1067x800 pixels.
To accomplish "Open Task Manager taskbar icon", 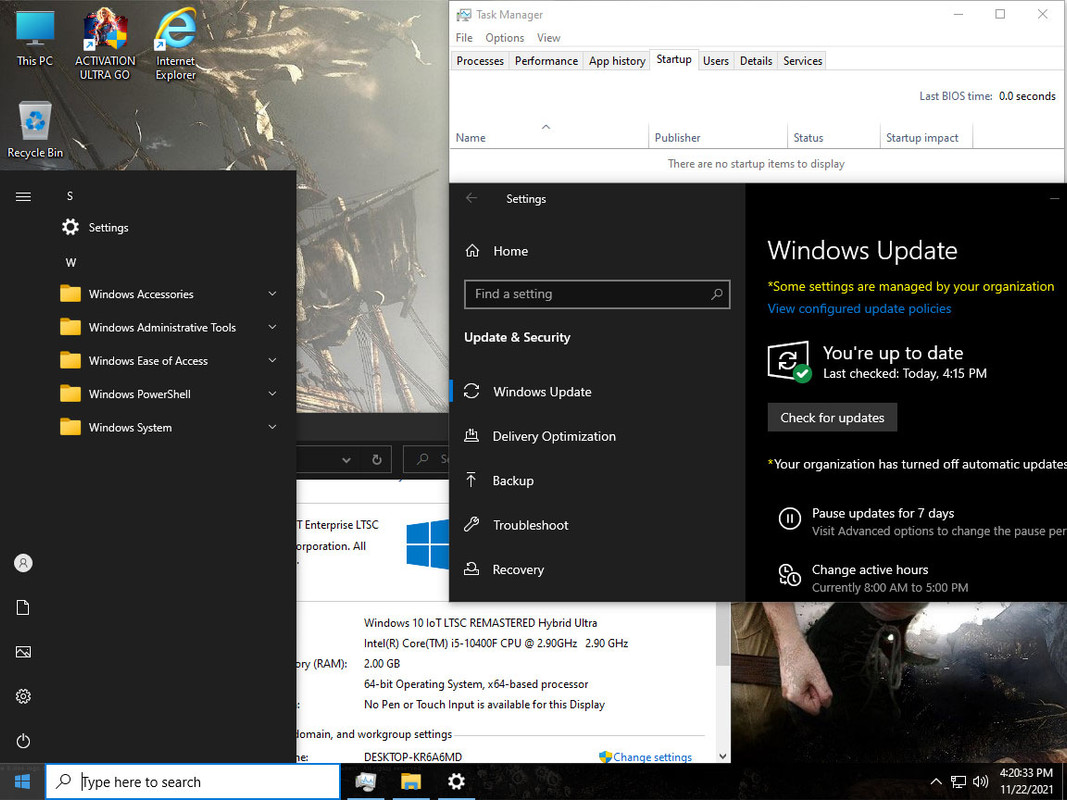I will coord(366,782).
